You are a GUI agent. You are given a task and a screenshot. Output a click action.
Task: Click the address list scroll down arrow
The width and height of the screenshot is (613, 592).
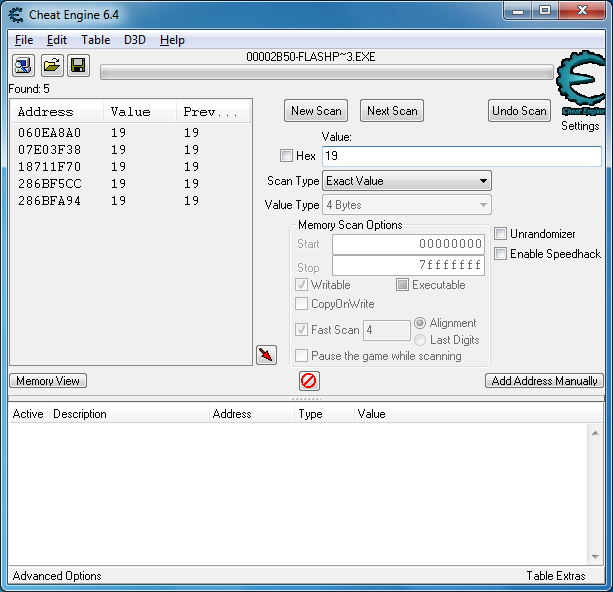point(595,556)
